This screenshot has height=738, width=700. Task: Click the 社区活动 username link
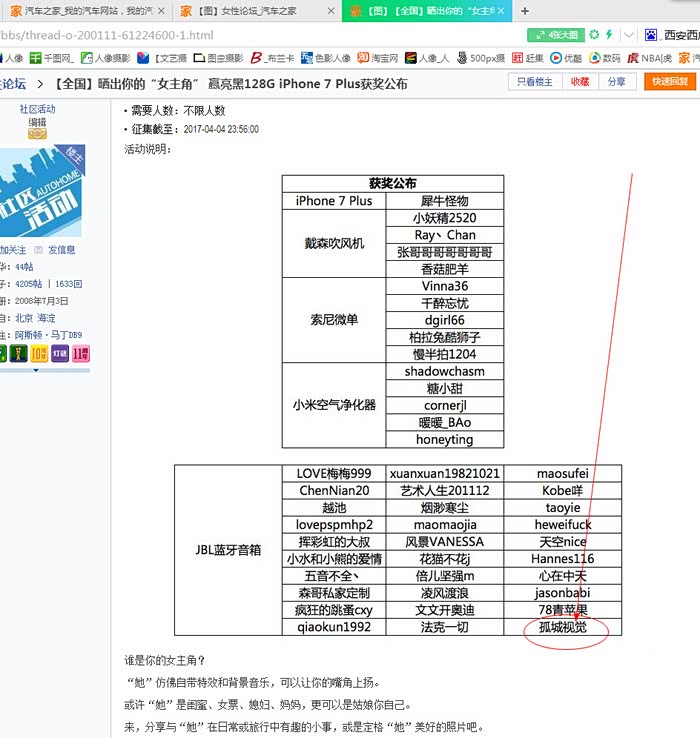point(37,109)
